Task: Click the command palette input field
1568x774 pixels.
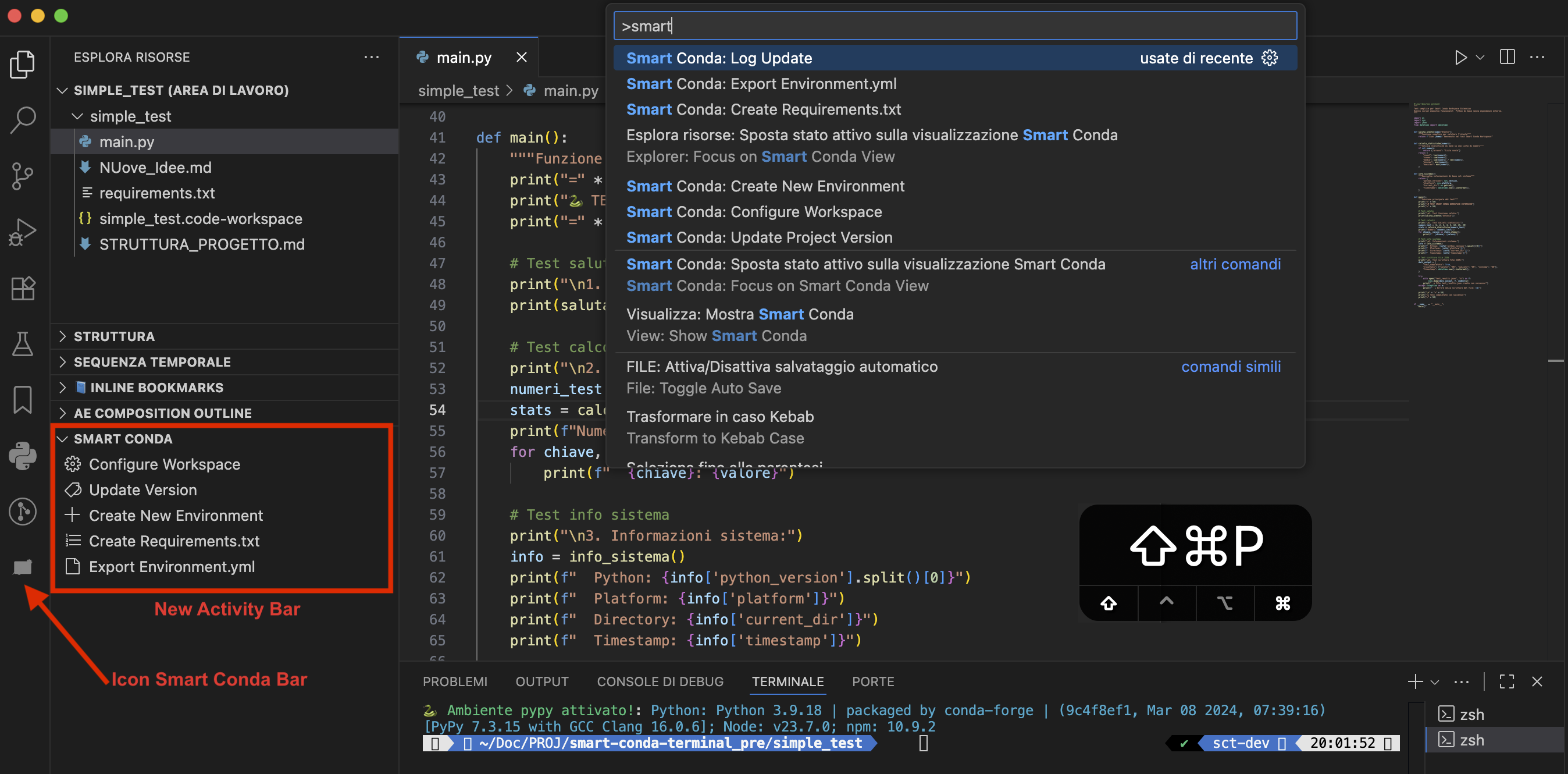Action: click(954, 26)
